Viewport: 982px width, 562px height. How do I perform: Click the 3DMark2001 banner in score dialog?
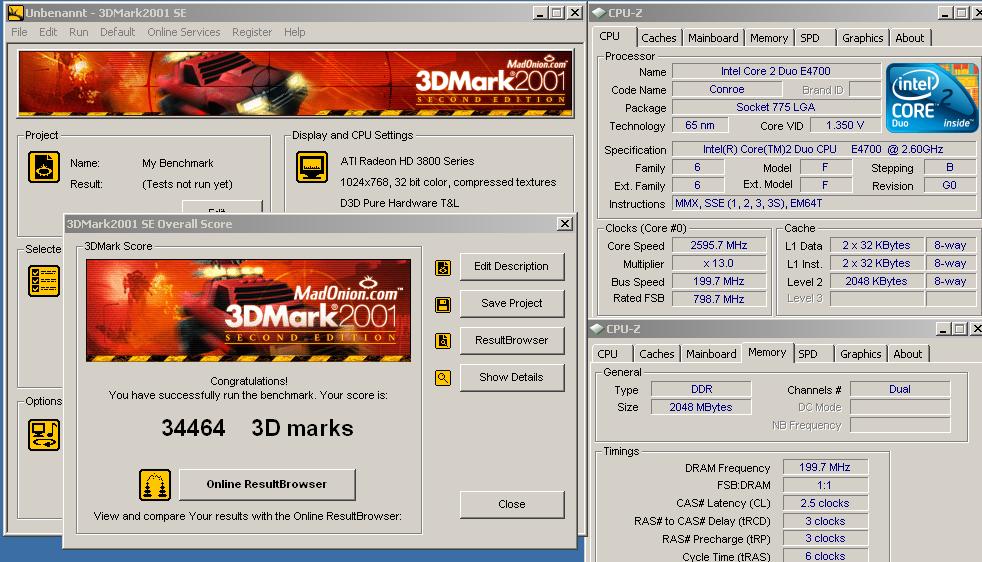pos(249,310)
